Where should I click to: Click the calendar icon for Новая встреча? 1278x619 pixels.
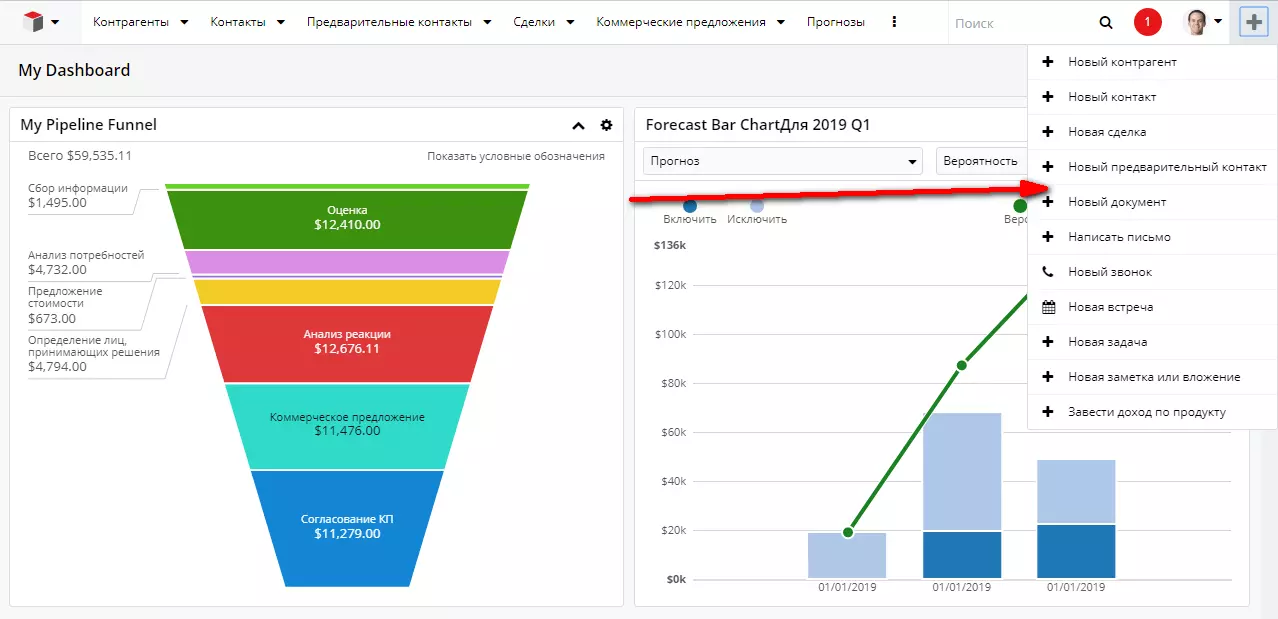[x=1048, y=307]
